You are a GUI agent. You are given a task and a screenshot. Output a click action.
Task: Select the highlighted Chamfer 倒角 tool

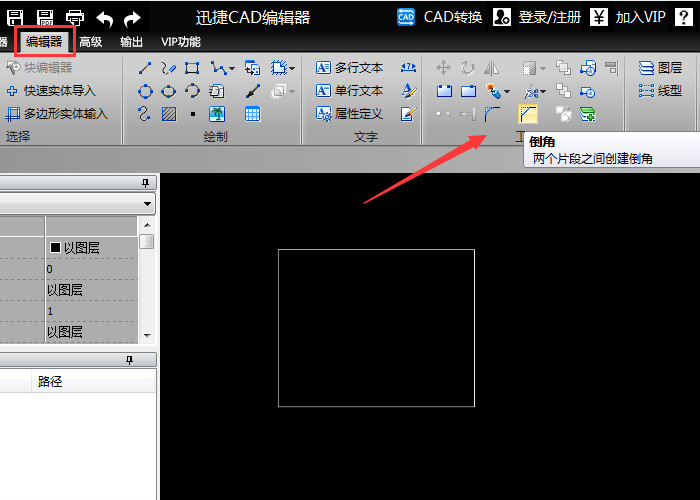pyautogui.click(x=528, y=114)
